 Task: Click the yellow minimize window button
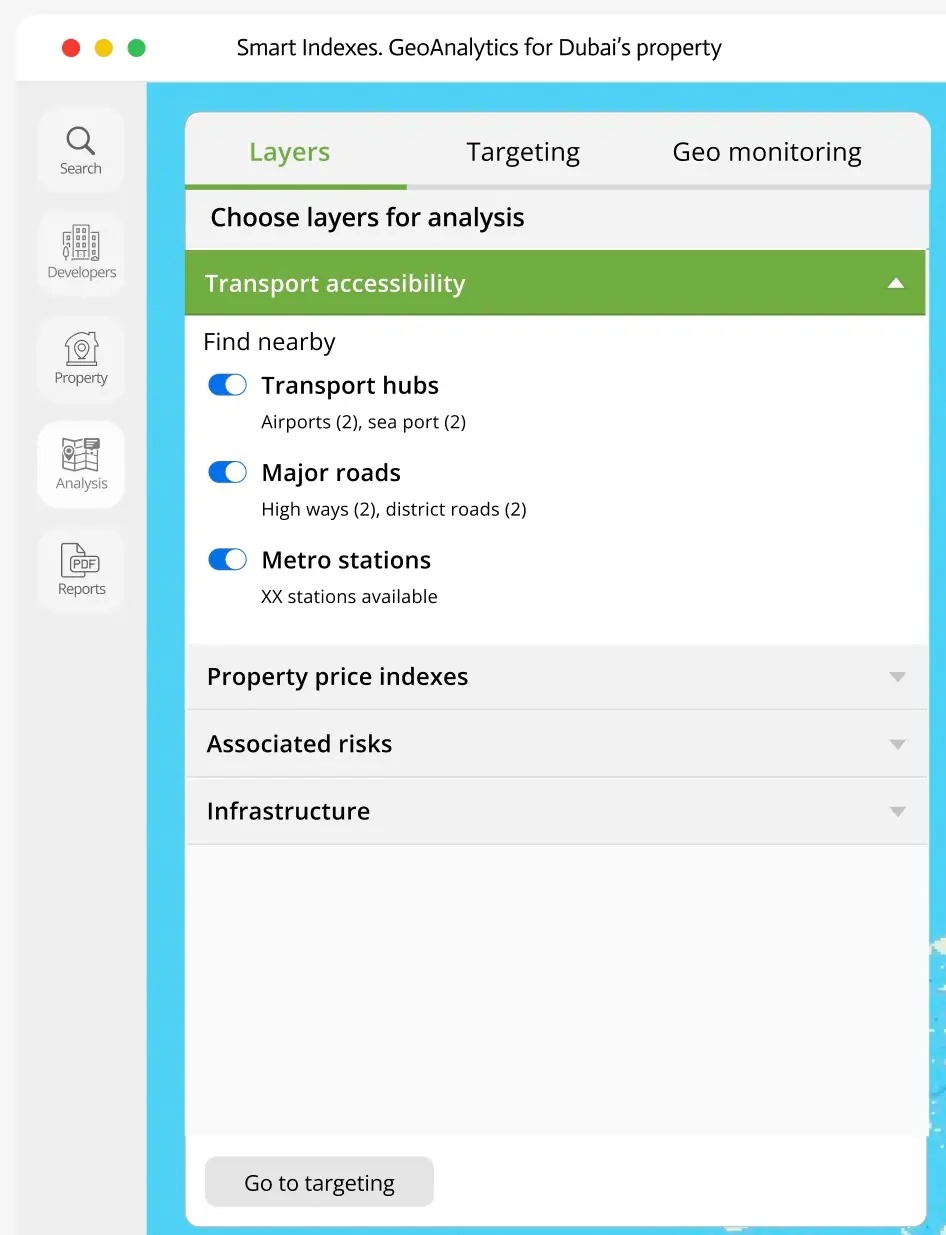click(104, 48)
